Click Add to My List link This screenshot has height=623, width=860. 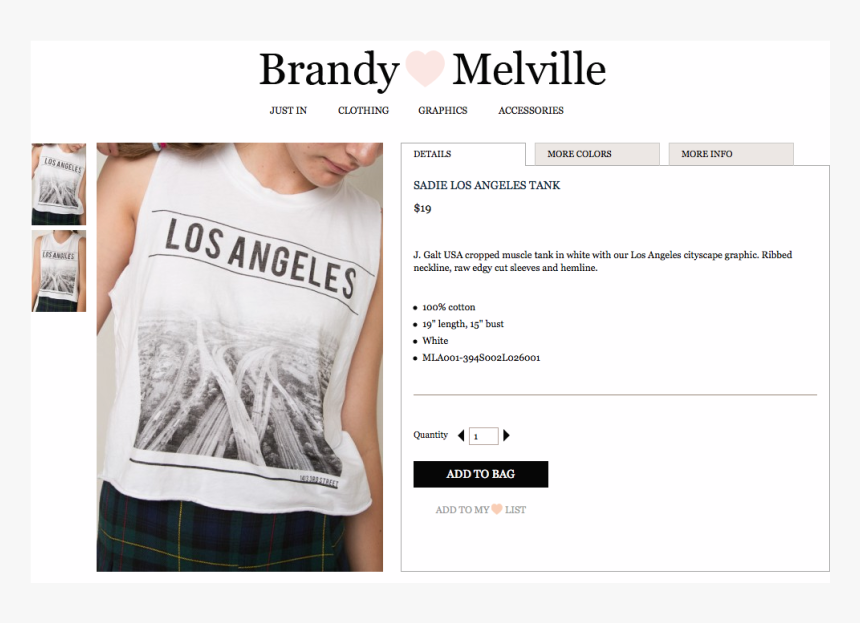point(480,509)
